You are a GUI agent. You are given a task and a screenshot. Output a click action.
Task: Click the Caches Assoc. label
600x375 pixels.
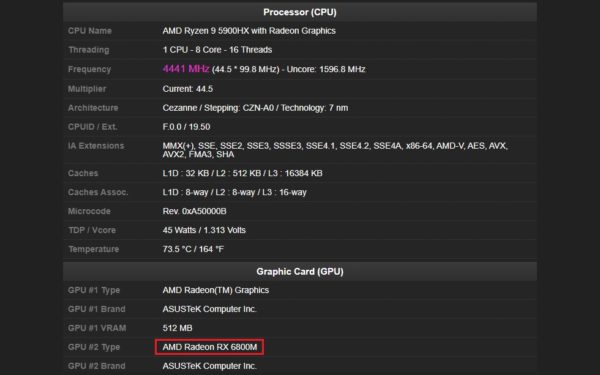(x=98, y=192)
